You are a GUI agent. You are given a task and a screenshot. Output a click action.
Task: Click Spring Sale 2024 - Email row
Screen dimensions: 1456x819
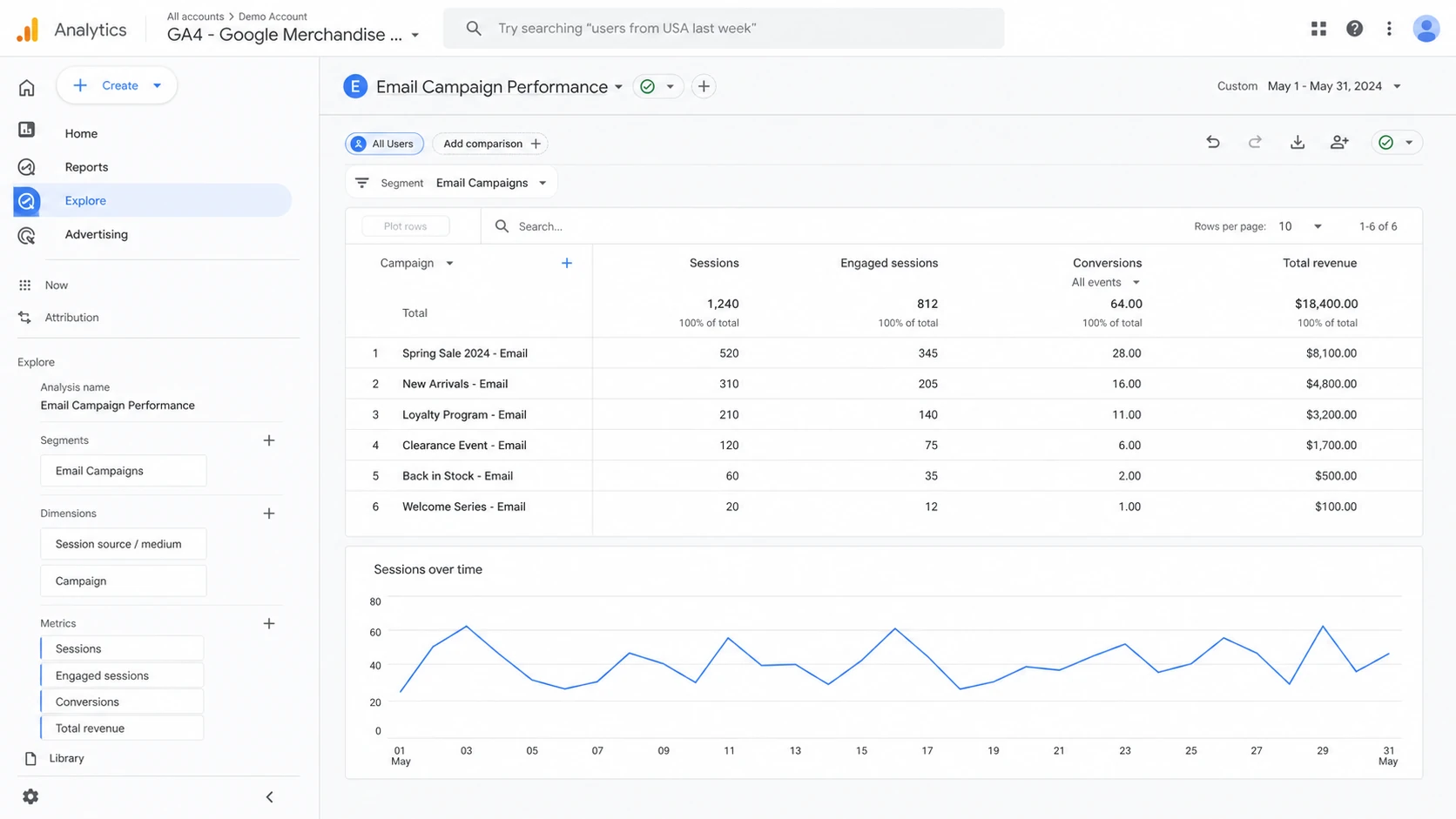pyautogui.click(x=884, y=353)
